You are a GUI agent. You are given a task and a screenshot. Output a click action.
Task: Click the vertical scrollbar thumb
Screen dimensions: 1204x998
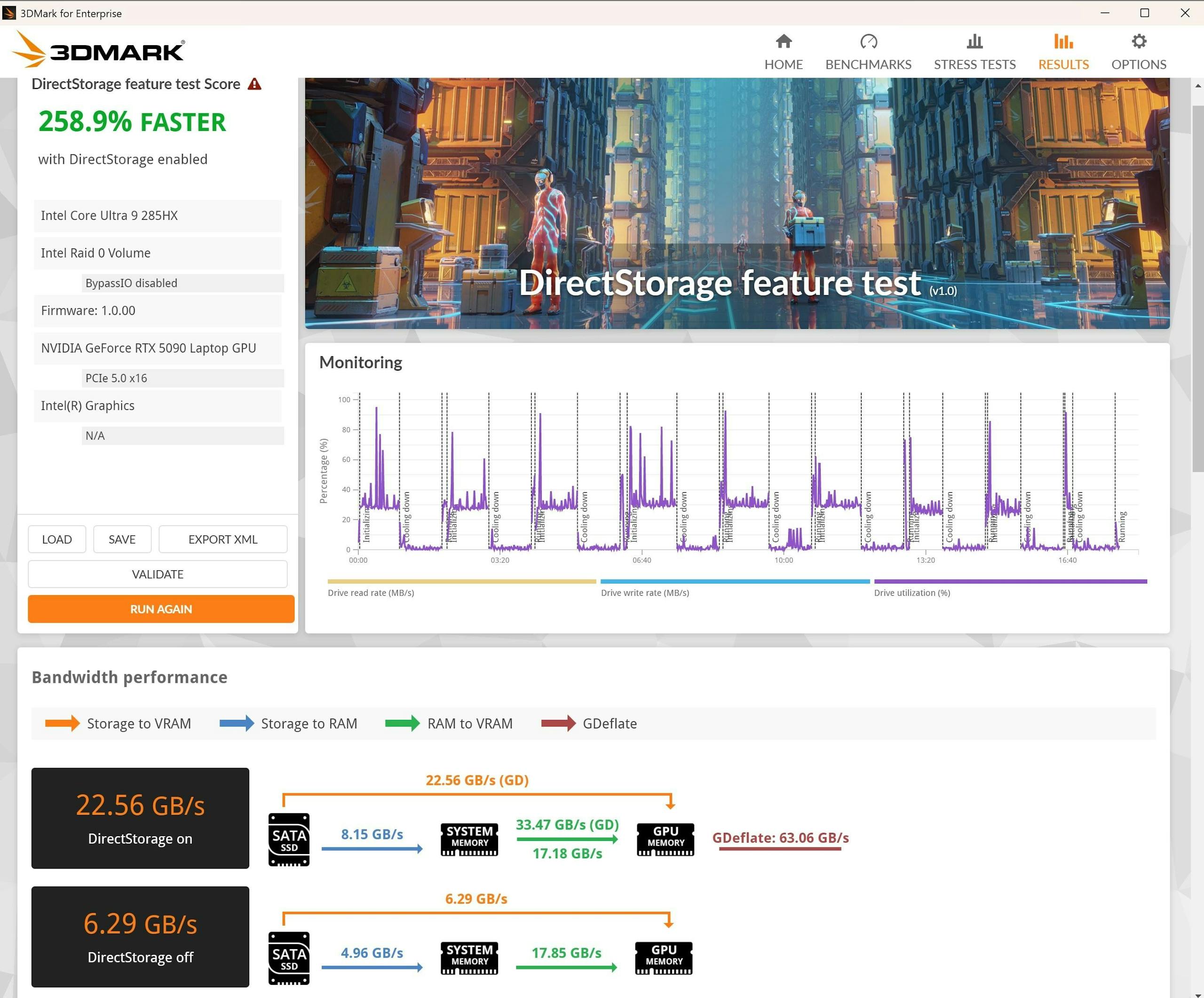(x=1198, y=288)
